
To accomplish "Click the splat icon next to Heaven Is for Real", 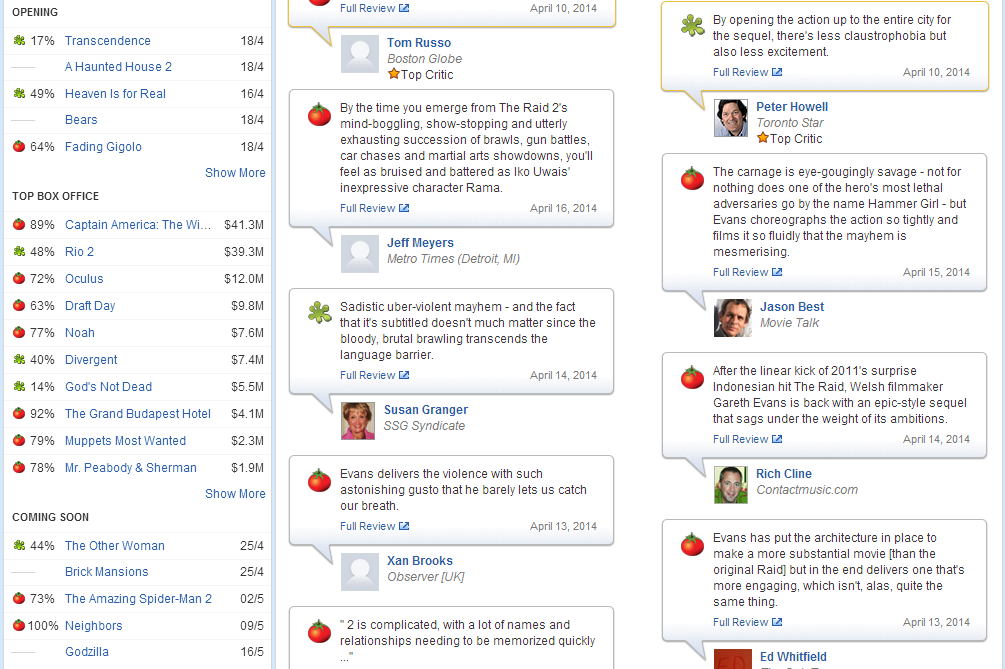I will click(x=19, y=94).
